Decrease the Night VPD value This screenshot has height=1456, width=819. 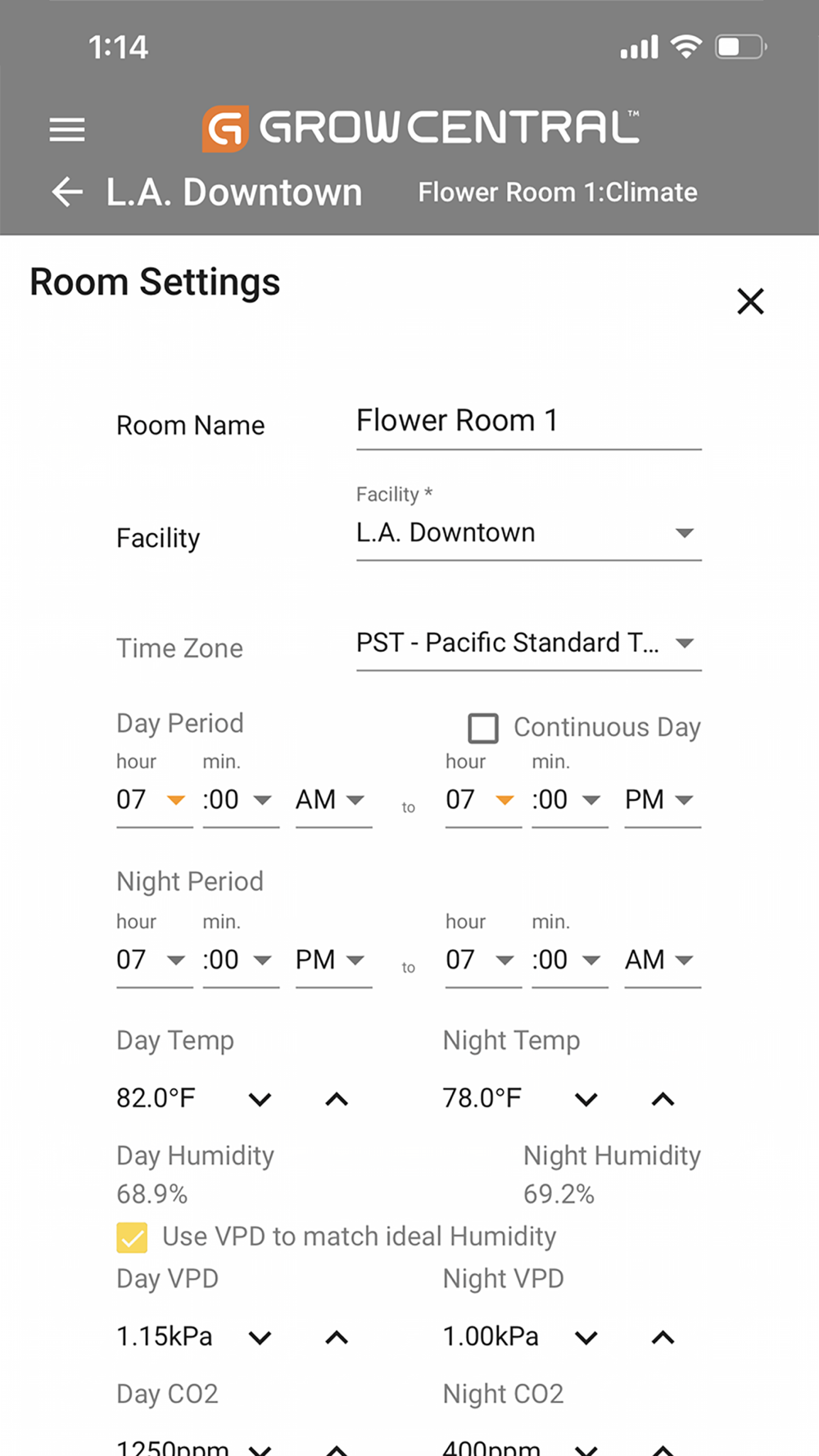pyautogui.click(x=586, y=1337)
